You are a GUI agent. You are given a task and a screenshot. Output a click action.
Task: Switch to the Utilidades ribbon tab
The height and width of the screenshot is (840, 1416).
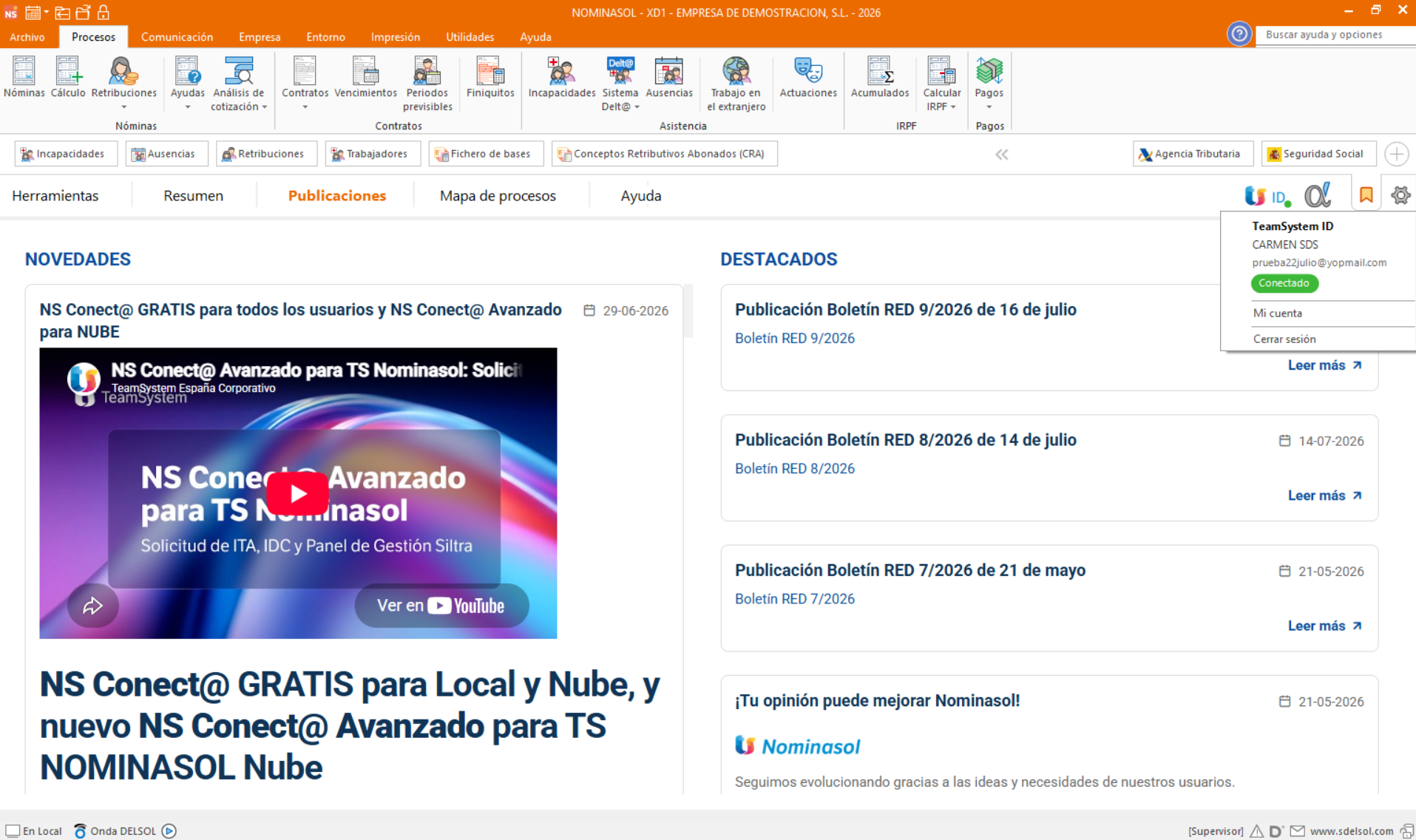coord(470,37)
